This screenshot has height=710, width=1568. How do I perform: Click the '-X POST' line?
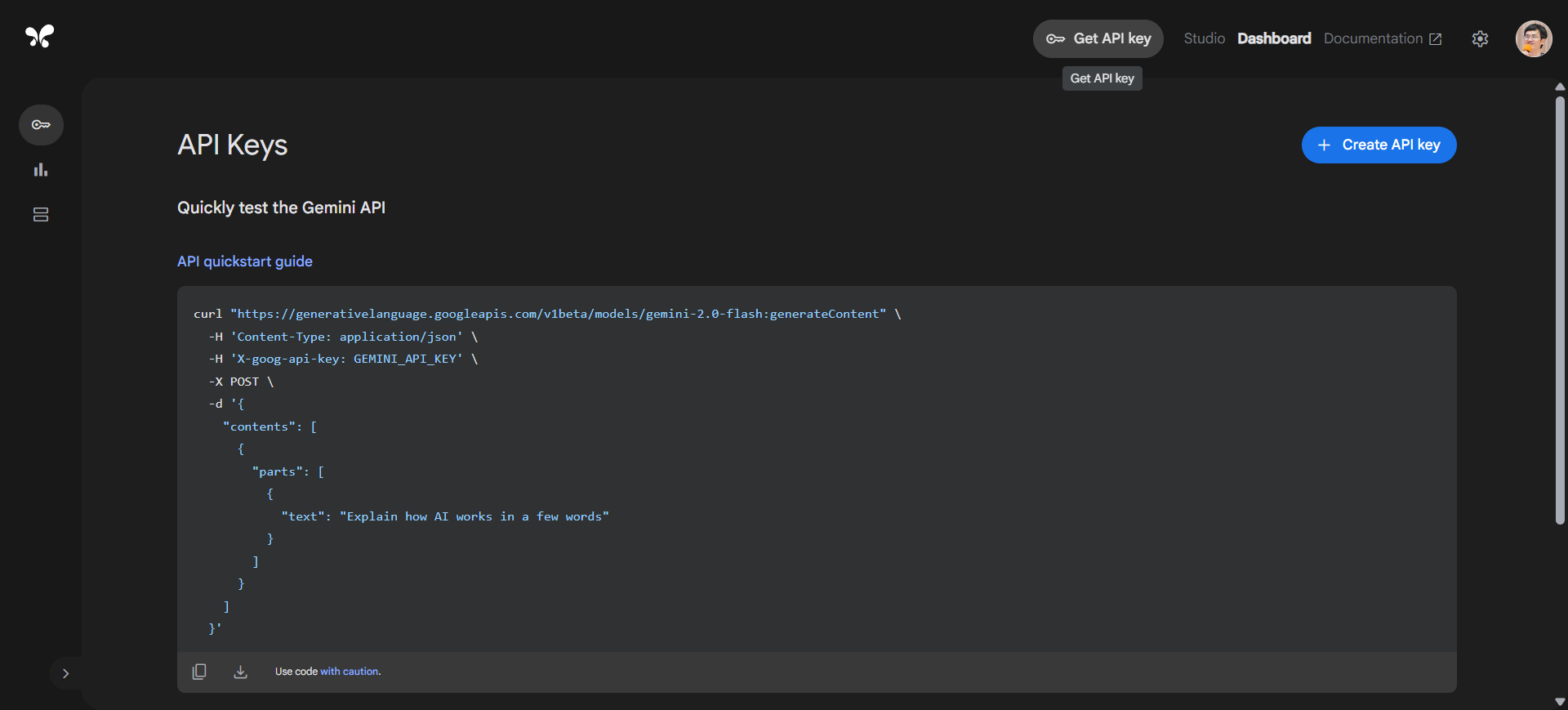(x=241, y=382)
